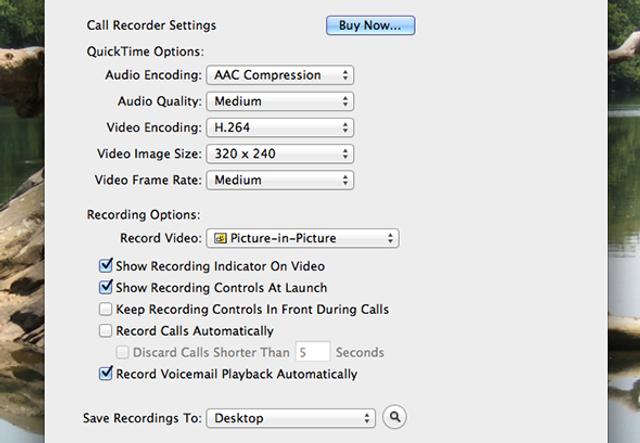Choose Save Recordings To location dropdown
Viewport: 640px width, 443px height.
[x=290, y=417]
